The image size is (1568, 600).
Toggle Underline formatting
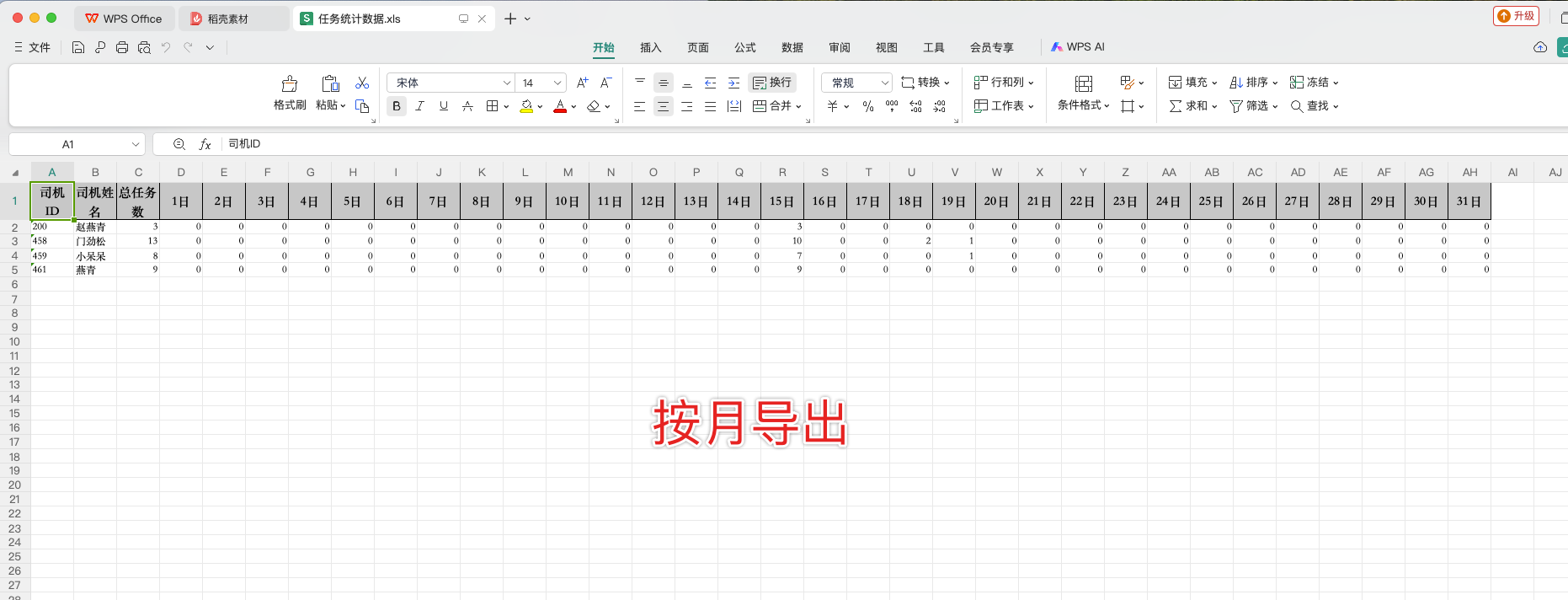(x=444, y=106)
